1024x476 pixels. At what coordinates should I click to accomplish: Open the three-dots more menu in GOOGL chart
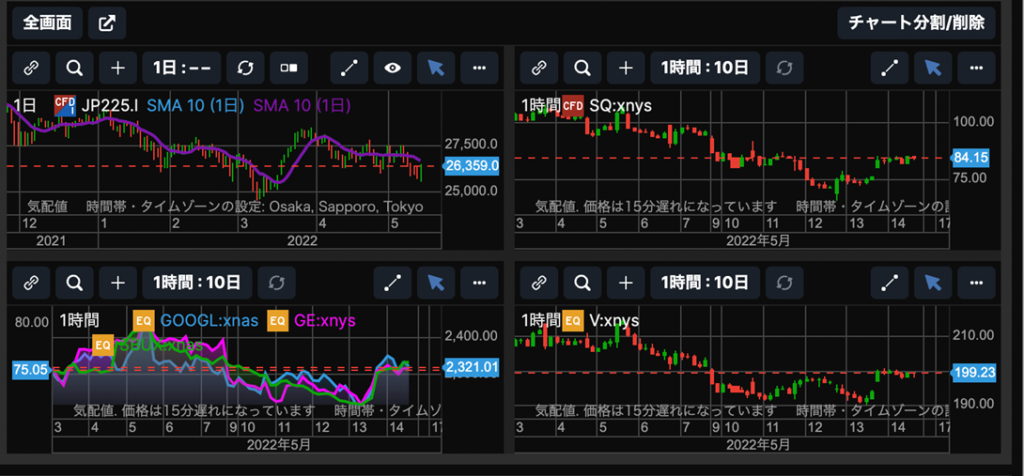coord(479,284)
